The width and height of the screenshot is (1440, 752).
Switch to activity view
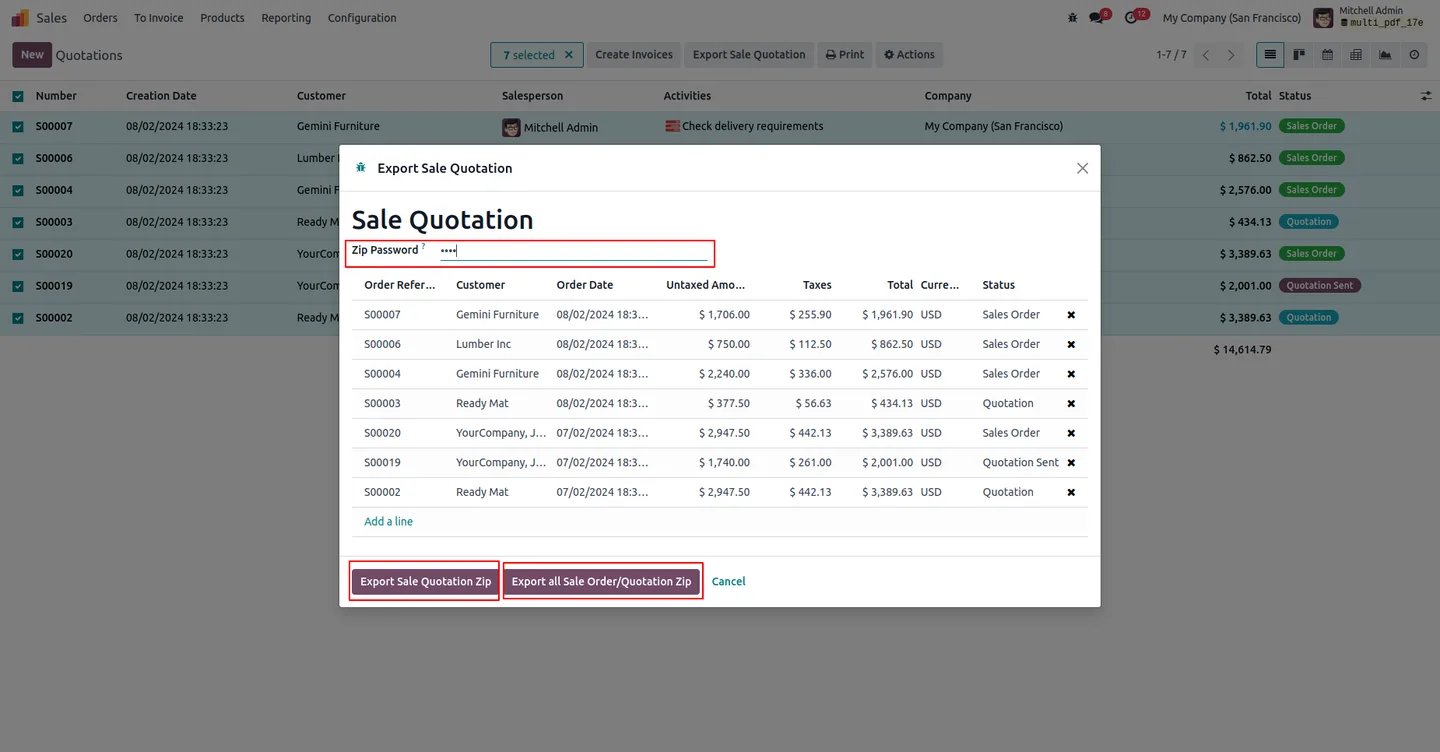1414,55
